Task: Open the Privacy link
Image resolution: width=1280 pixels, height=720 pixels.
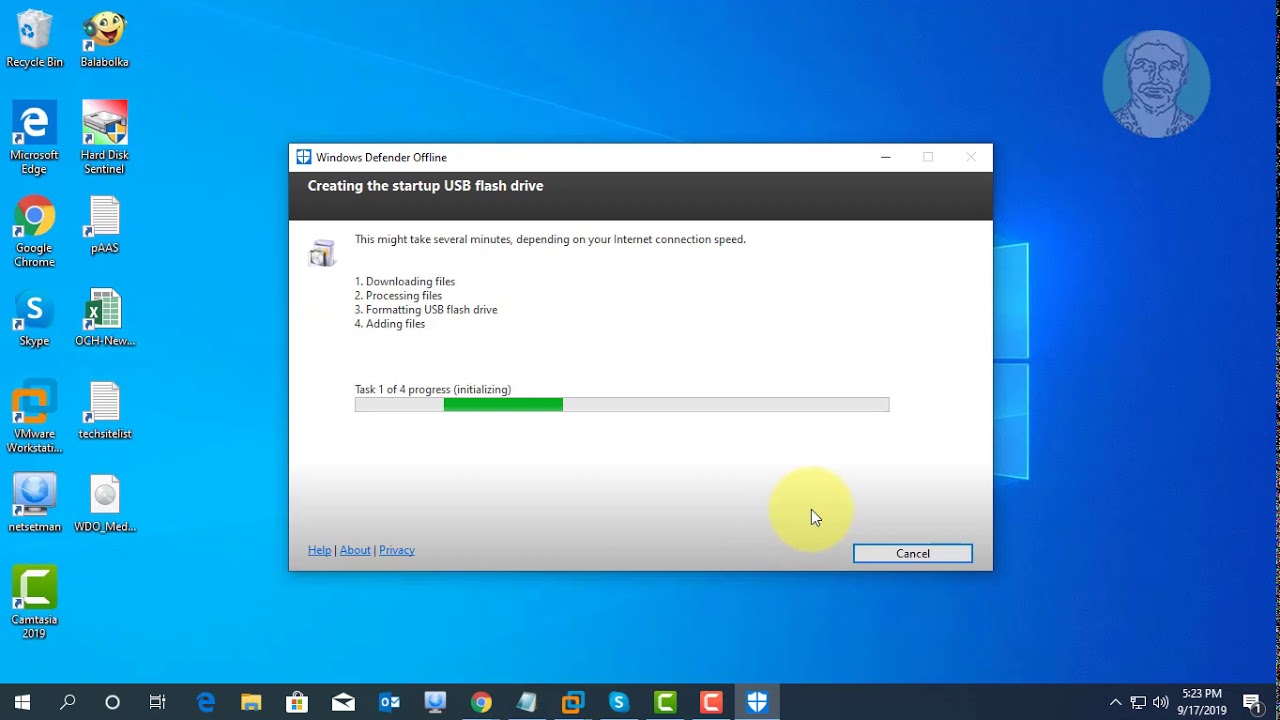Action: (x=397, y=550)
